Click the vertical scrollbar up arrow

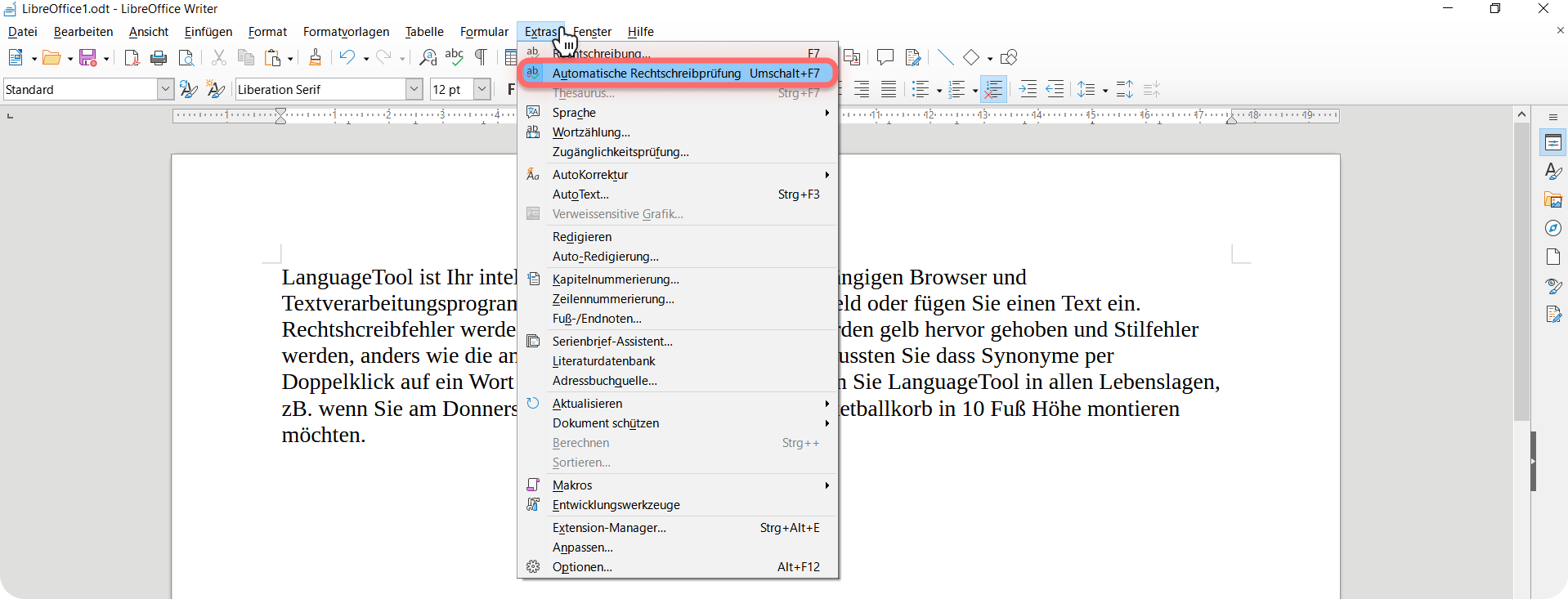[1521, 114]
